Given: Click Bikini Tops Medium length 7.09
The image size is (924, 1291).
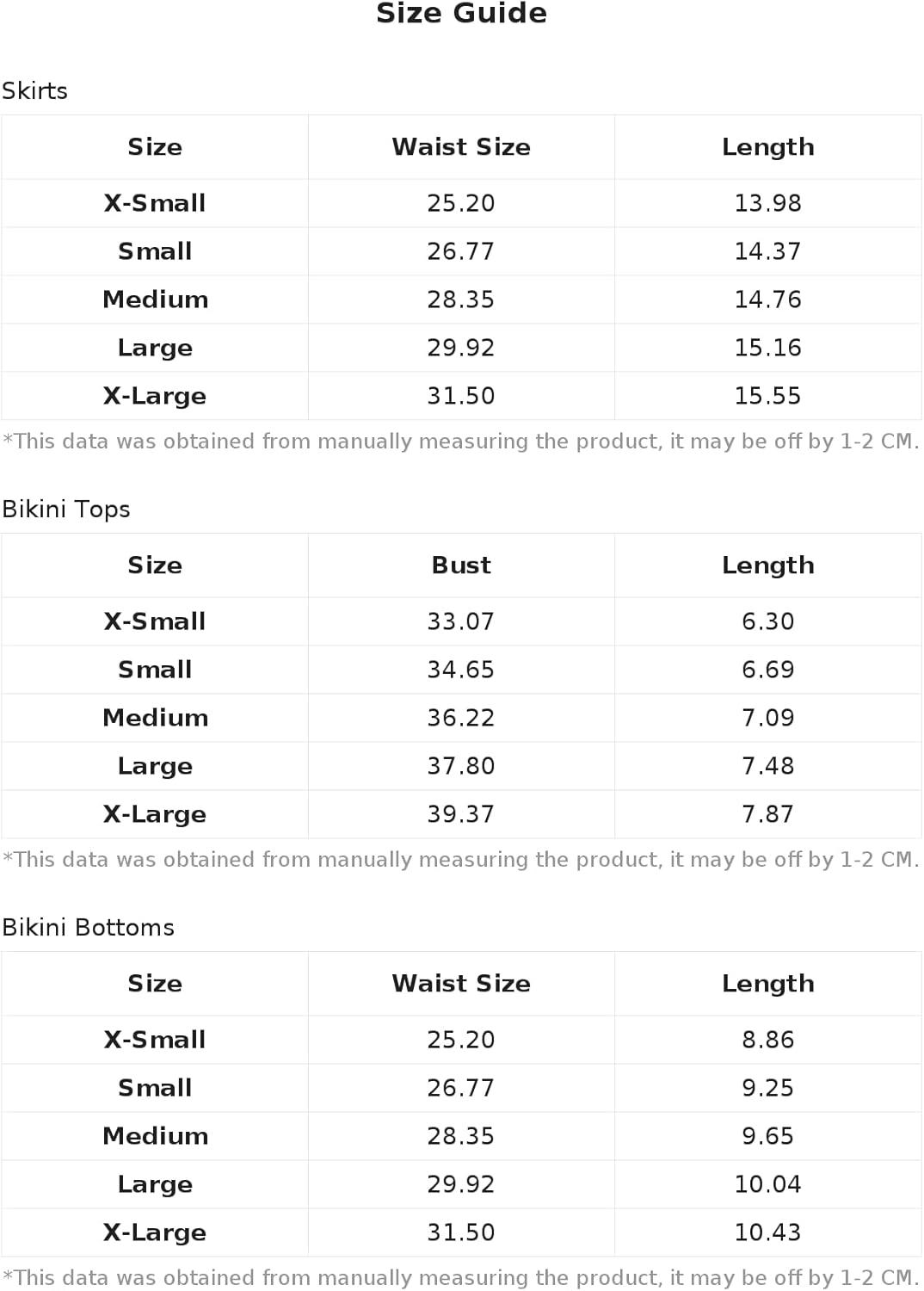Looking at the screenshot, I should tap(768, 718).
